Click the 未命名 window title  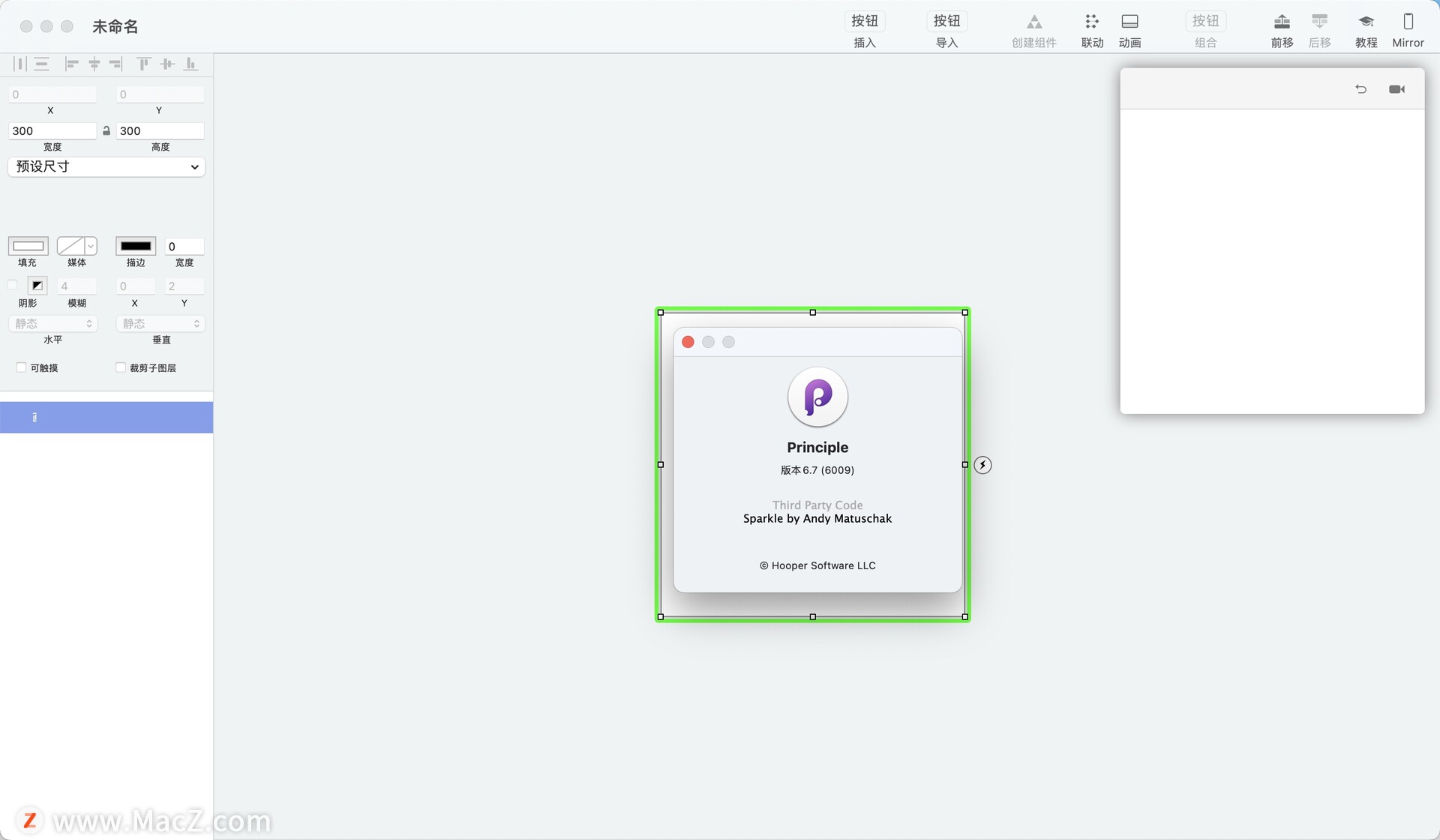pyautogui.click(x=115, y=26)
